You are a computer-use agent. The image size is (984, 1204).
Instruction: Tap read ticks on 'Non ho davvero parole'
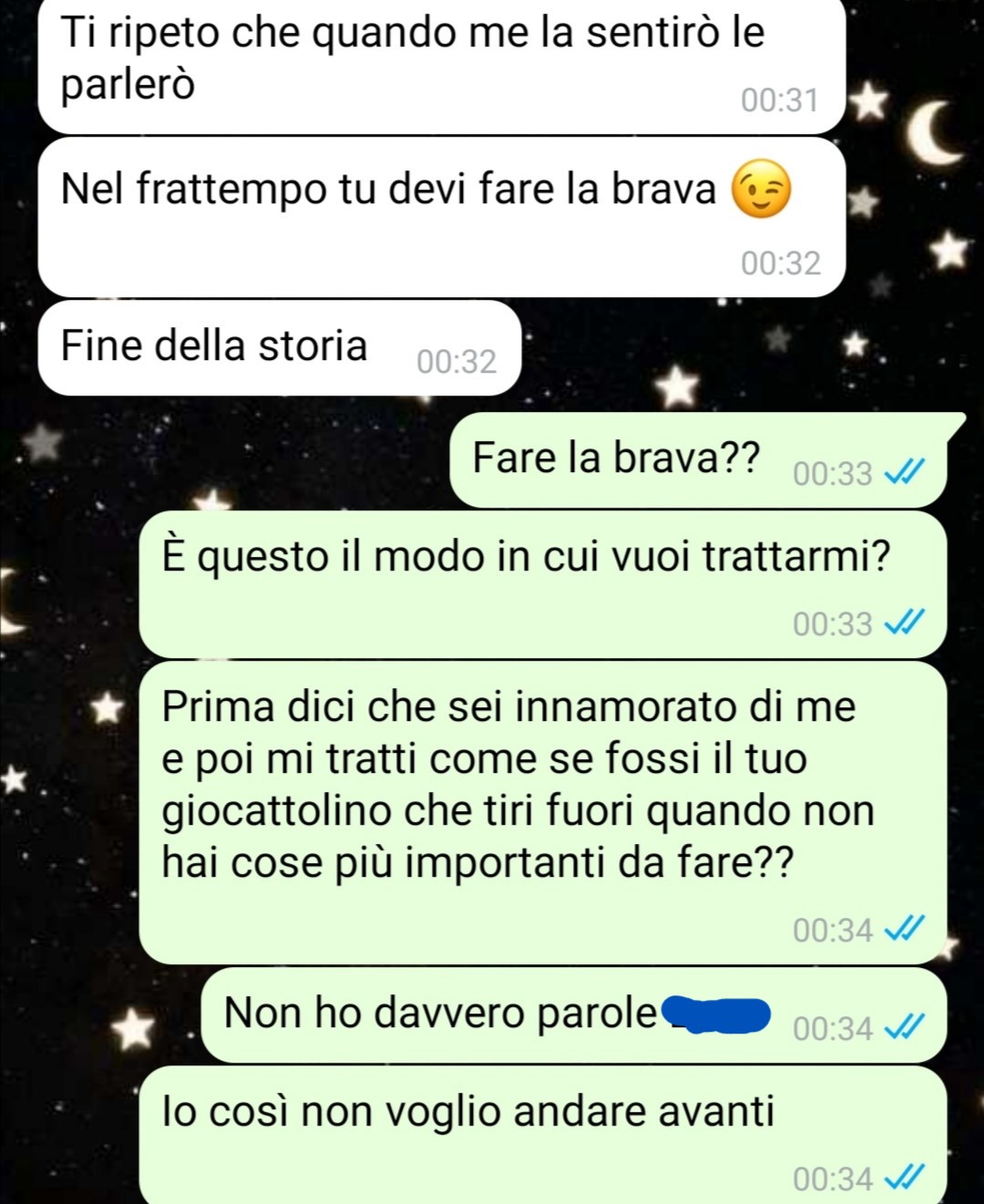click(905, 1028)
